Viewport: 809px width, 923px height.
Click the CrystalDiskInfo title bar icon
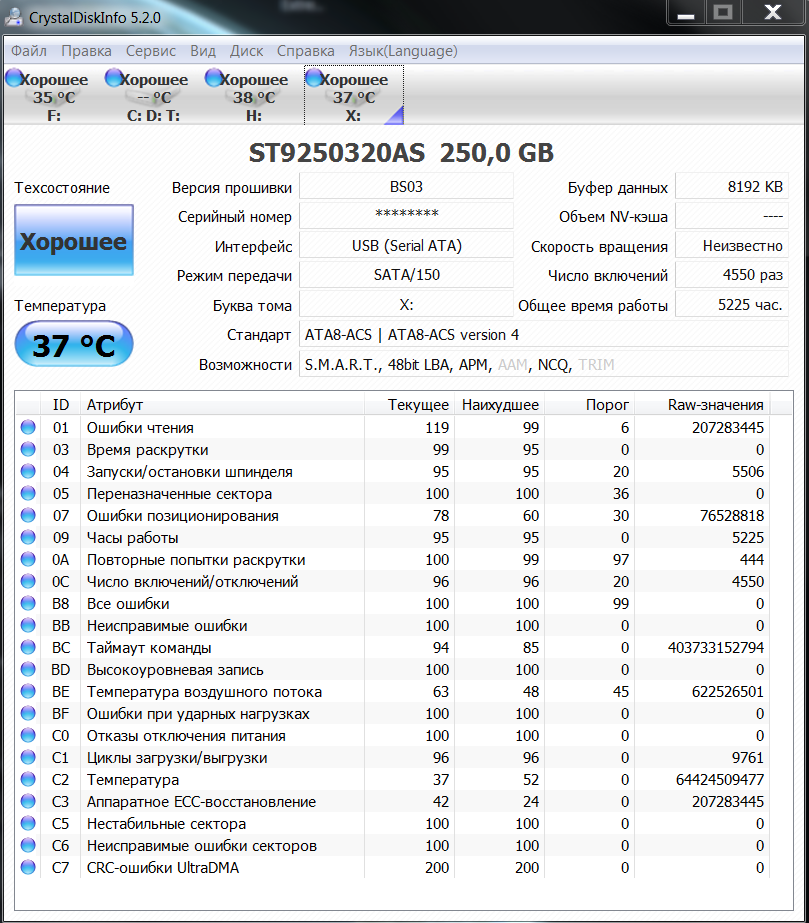click(14, 17)
